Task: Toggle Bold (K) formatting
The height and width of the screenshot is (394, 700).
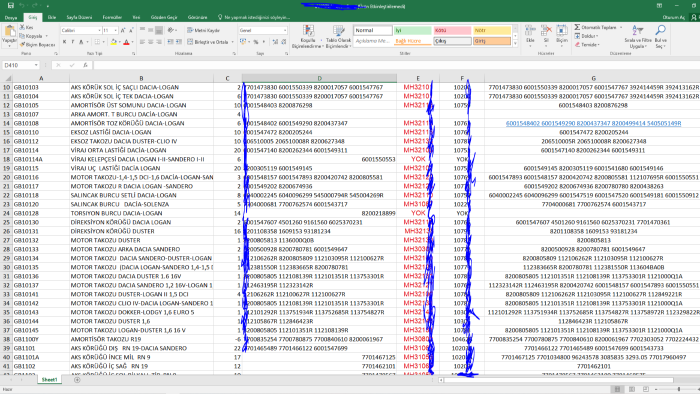Action: pyautogui.click(x=64, y=42)
